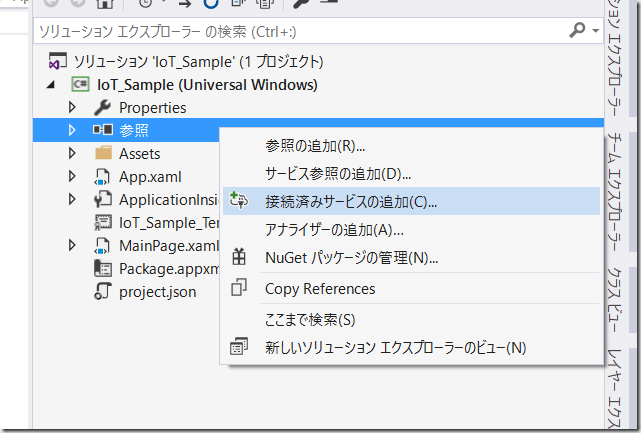Open the search options dropdown arrow

[x=596, y=31]
